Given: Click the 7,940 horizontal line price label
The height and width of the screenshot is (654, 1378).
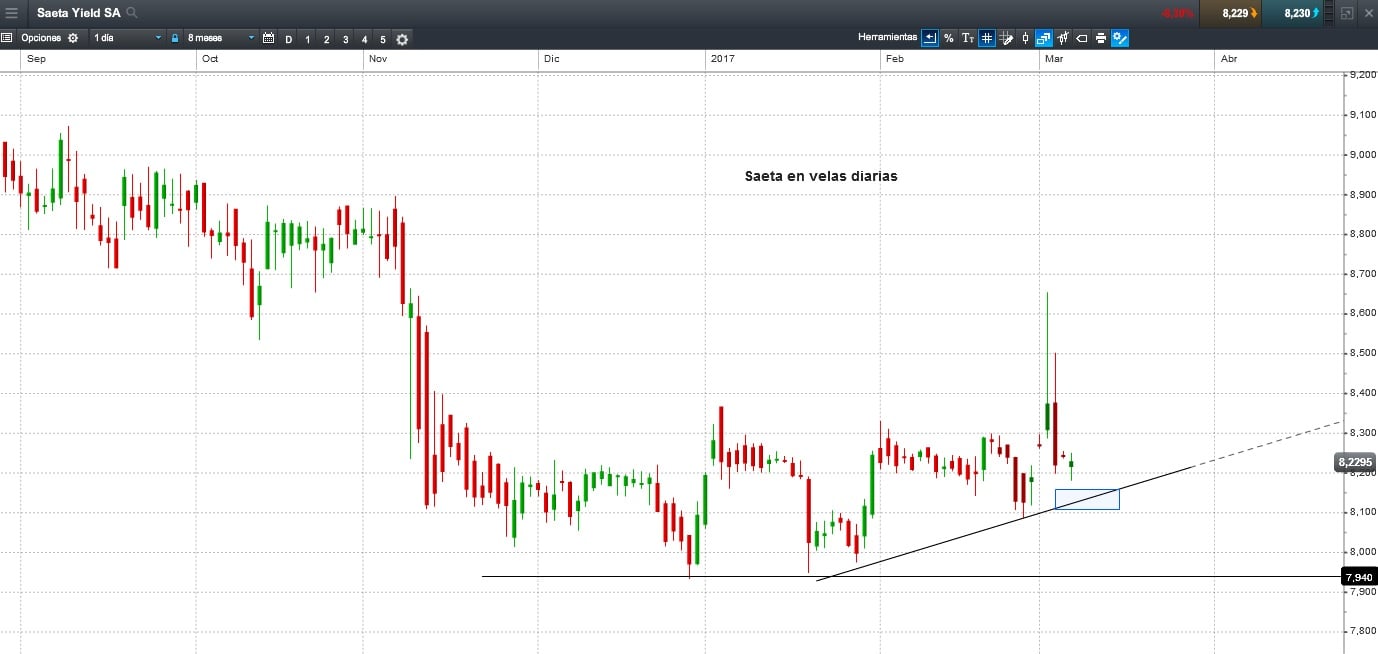Looking at the screenshot, I should (x=1359, y=577).
